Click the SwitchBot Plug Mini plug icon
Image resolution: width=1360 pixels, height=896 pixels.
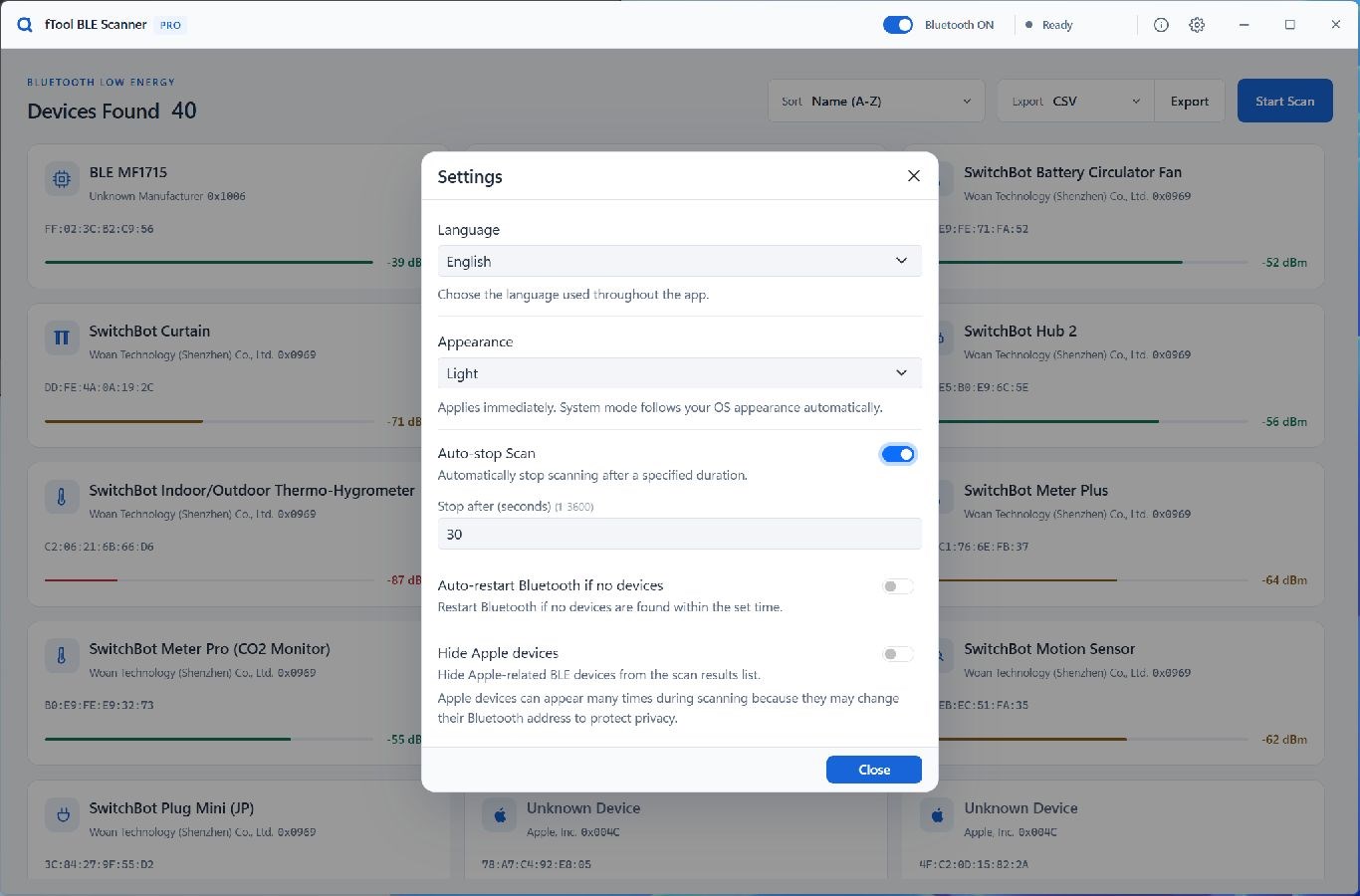[62, 814]
